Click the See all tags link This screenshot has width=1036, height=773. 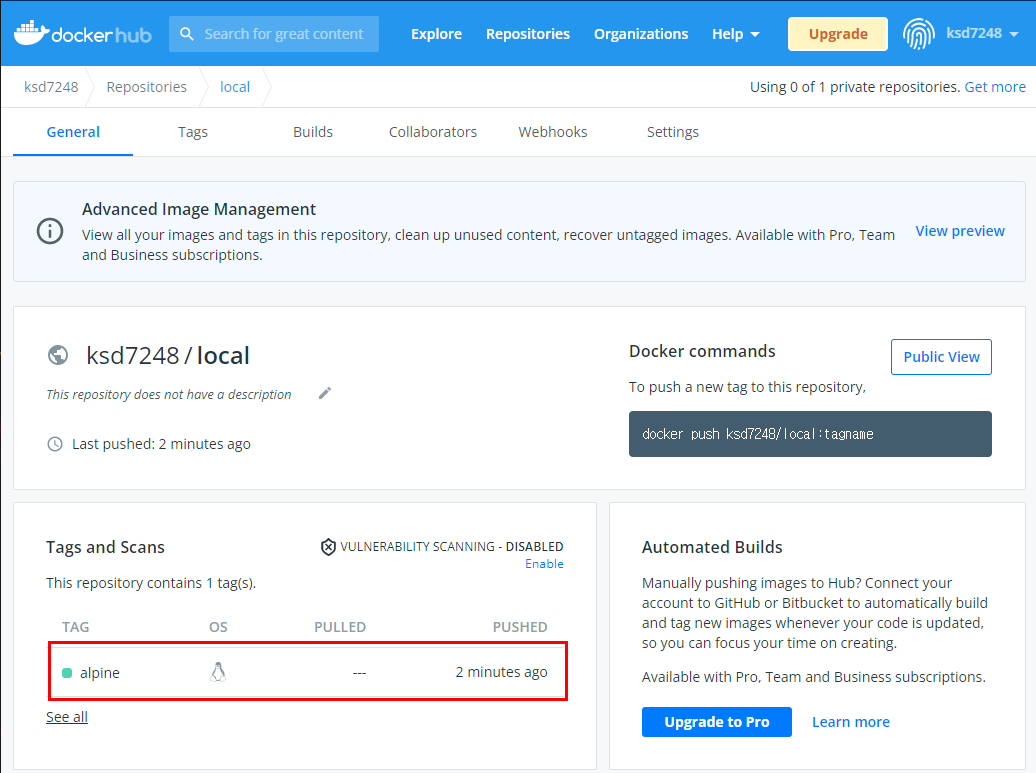pyautogui.click(x=67, y=717)
